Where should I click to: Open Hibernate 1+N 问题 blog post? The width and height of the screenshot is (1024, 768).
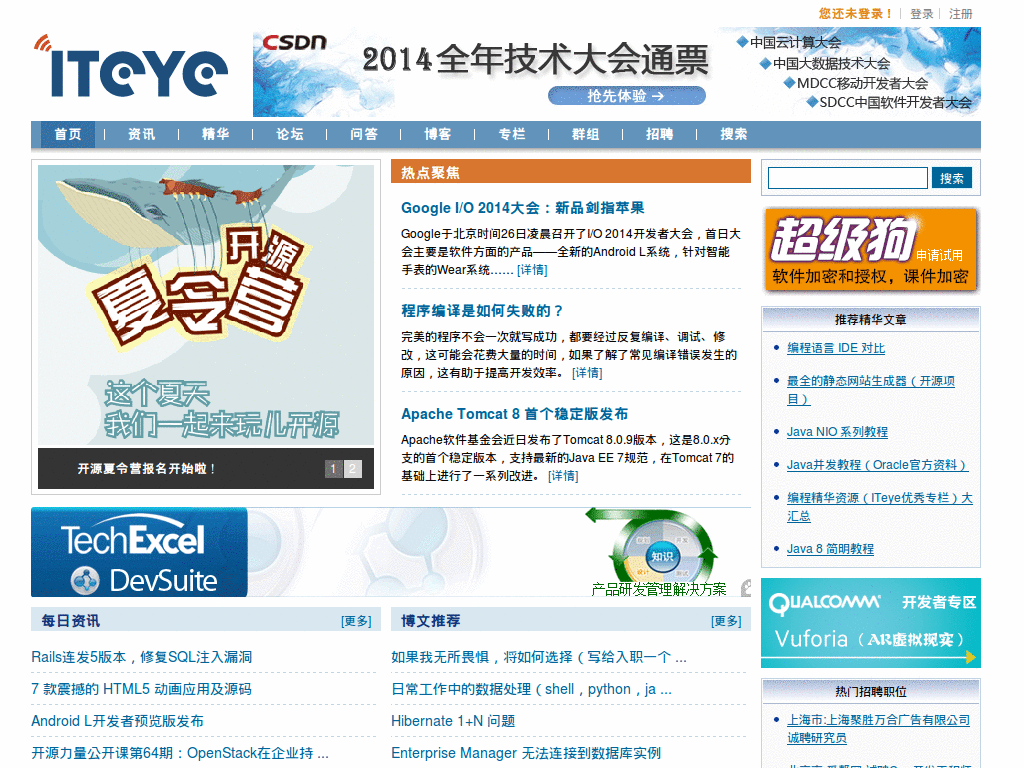pyautogui.click(x=453, y=721)
